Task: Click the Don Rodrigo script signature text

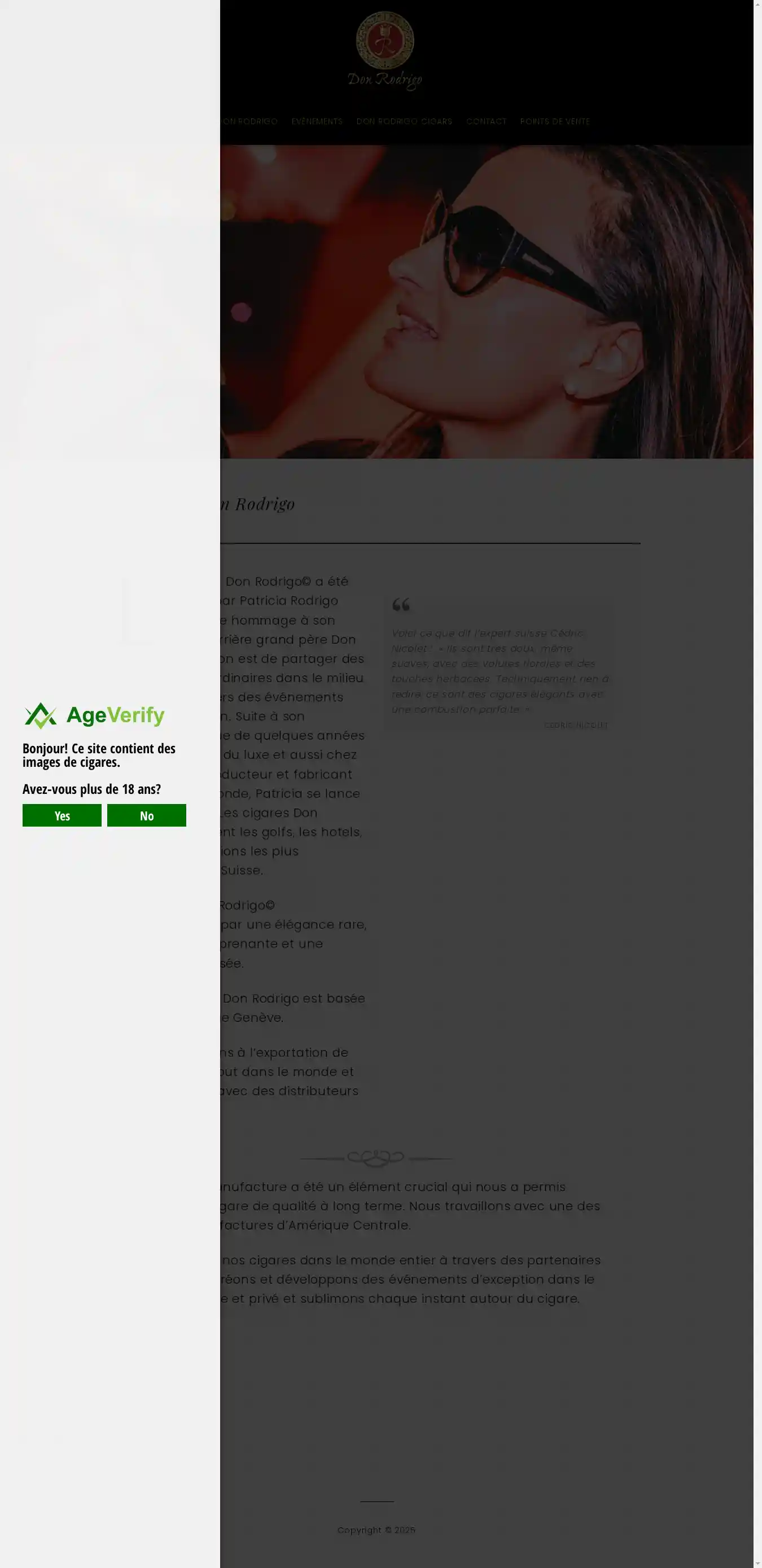Action: click(385, 80)
